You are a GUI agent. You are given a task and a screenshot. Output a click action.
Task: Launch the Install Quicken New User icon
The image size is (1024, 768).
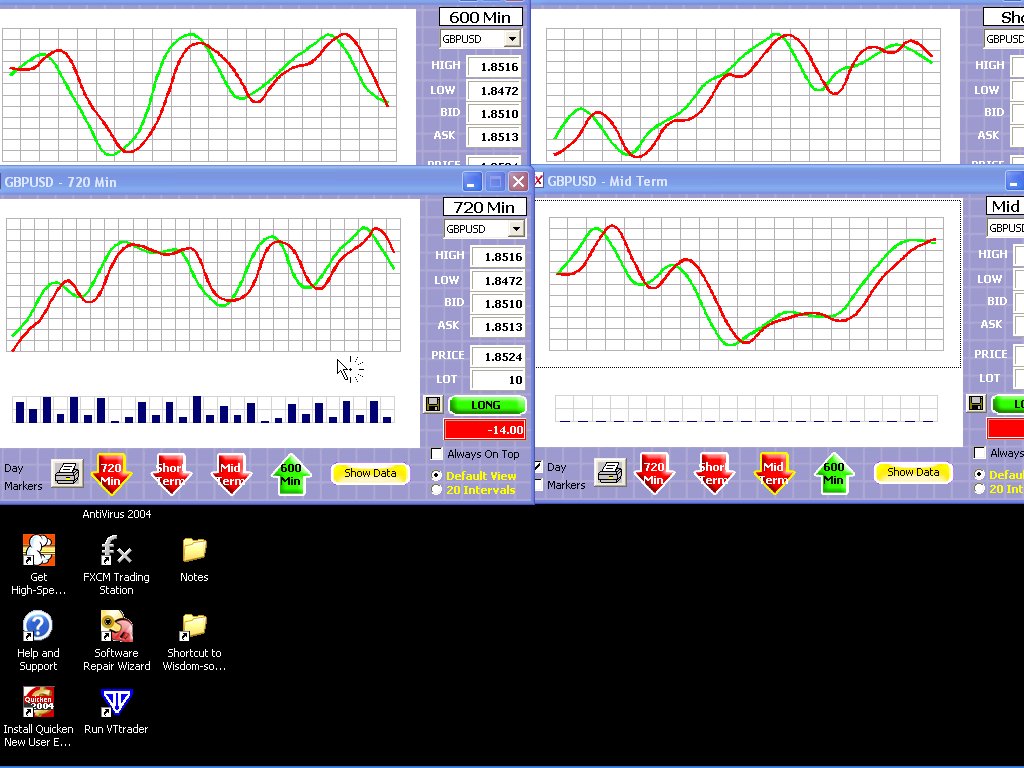(38, 716)
